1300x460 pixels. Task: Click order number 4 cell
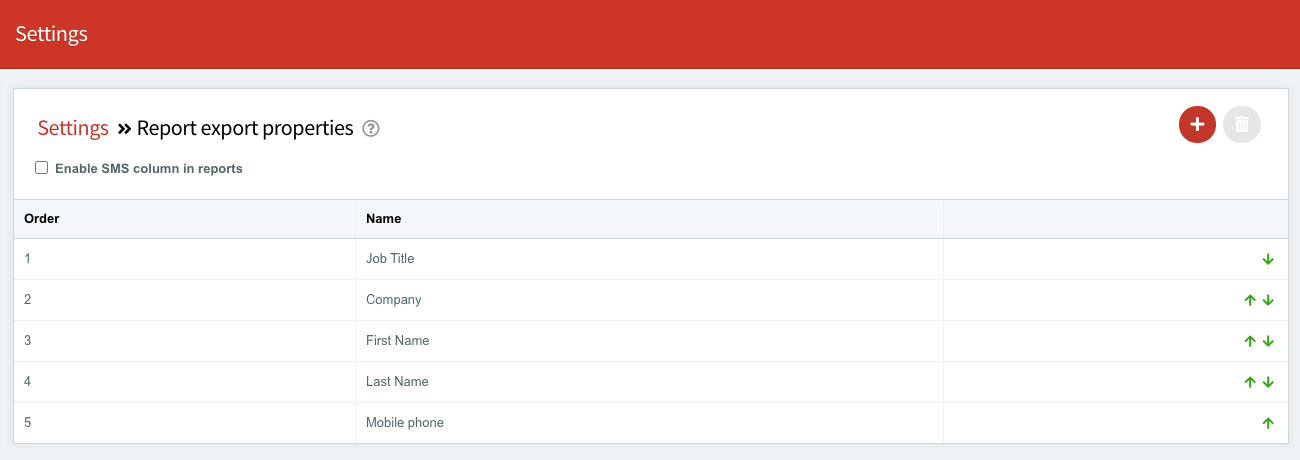click(185, 382)
